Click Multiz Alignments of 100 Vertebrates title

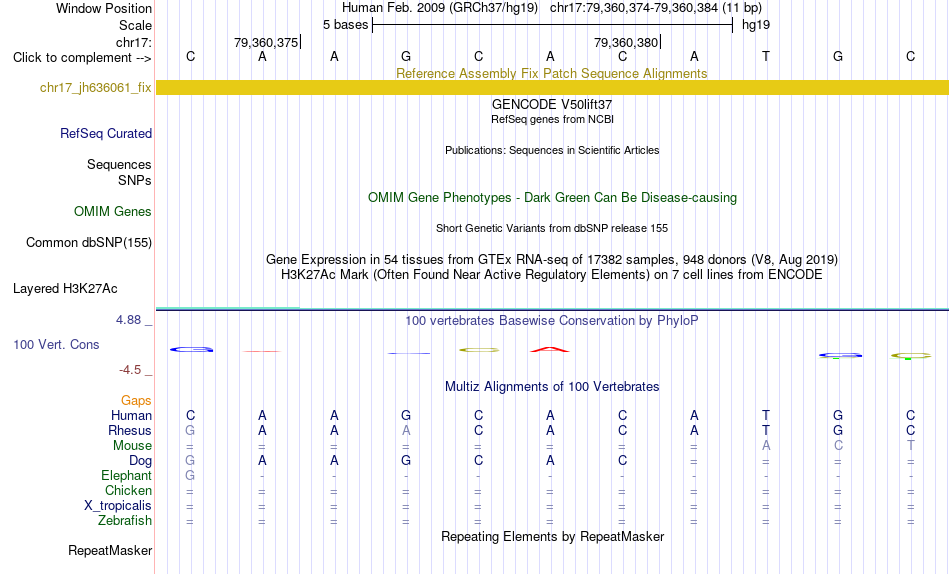pyautogui.click(x=552, y=387)
